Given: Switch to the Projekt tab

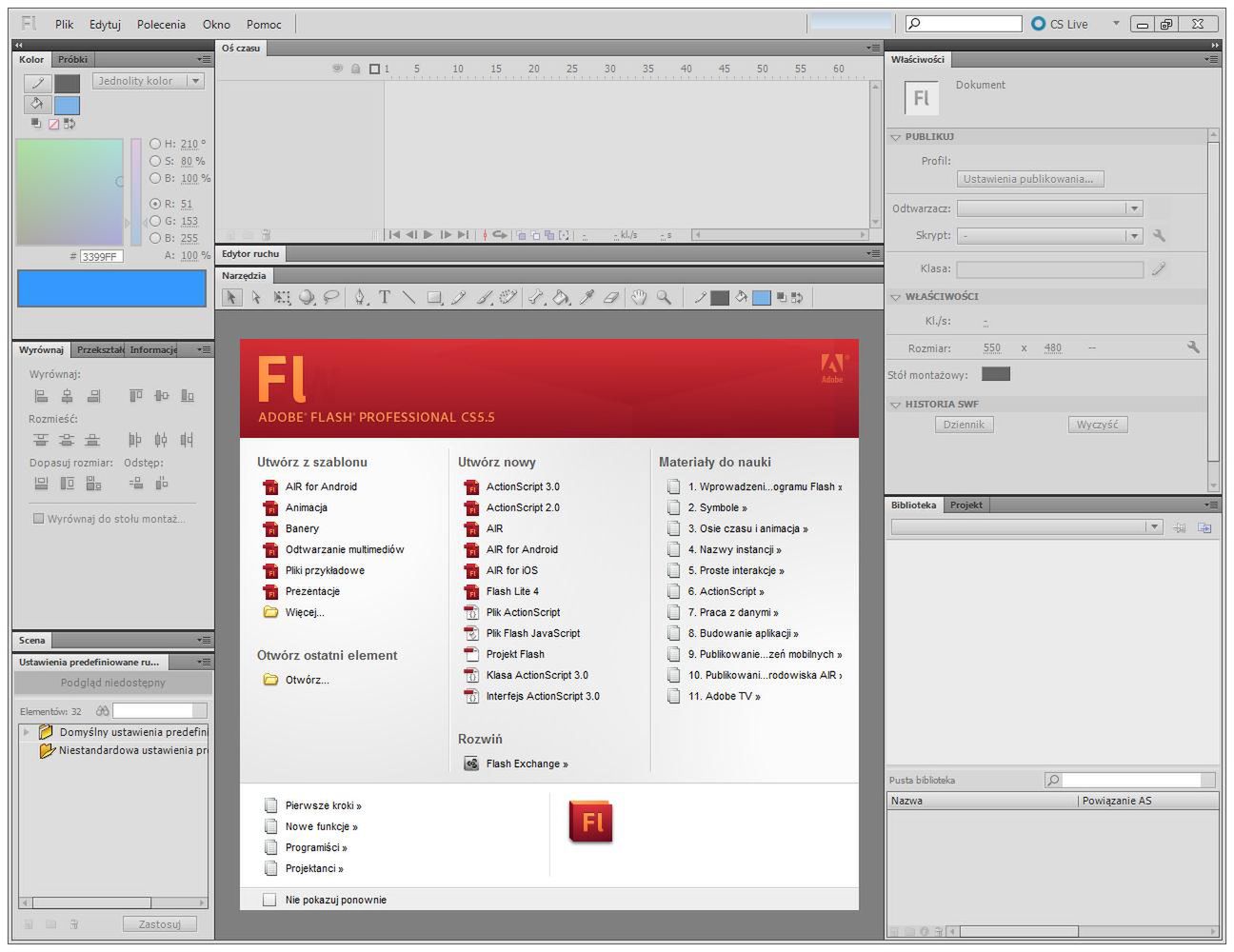Looking at the screenshot, I should point(965,505).
